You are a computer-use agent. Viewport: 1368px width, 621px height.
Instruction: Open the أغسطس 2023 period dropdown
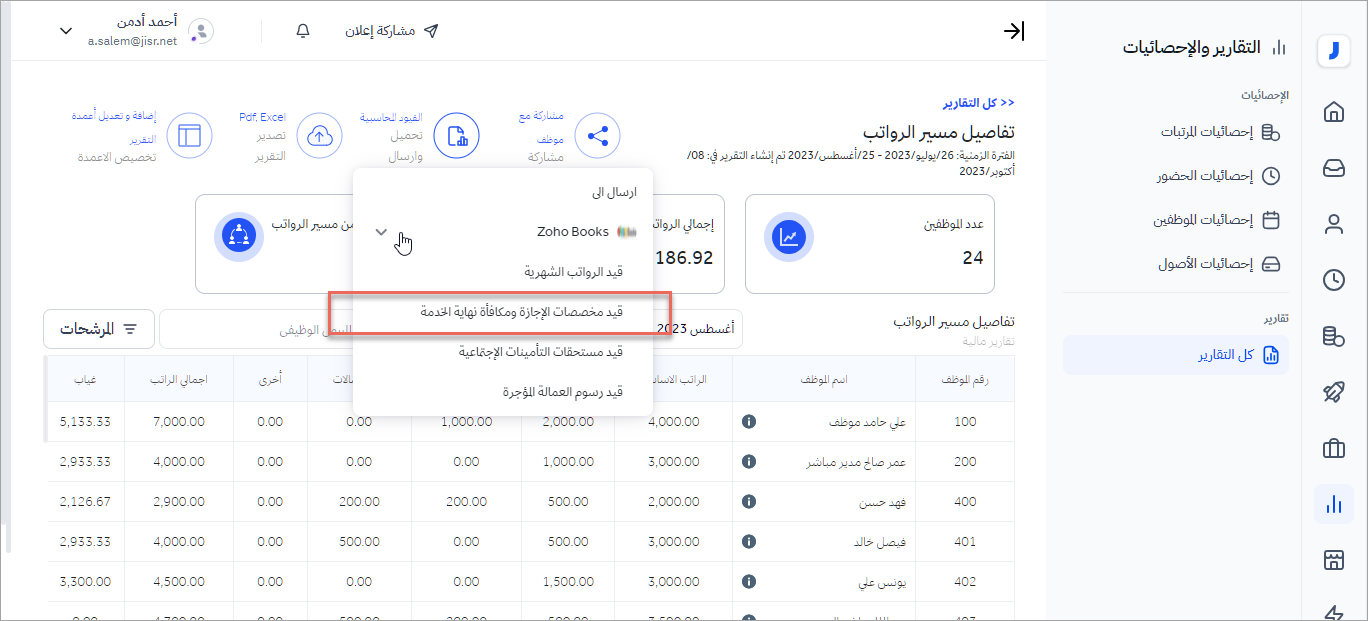click(x=698, y=328)
